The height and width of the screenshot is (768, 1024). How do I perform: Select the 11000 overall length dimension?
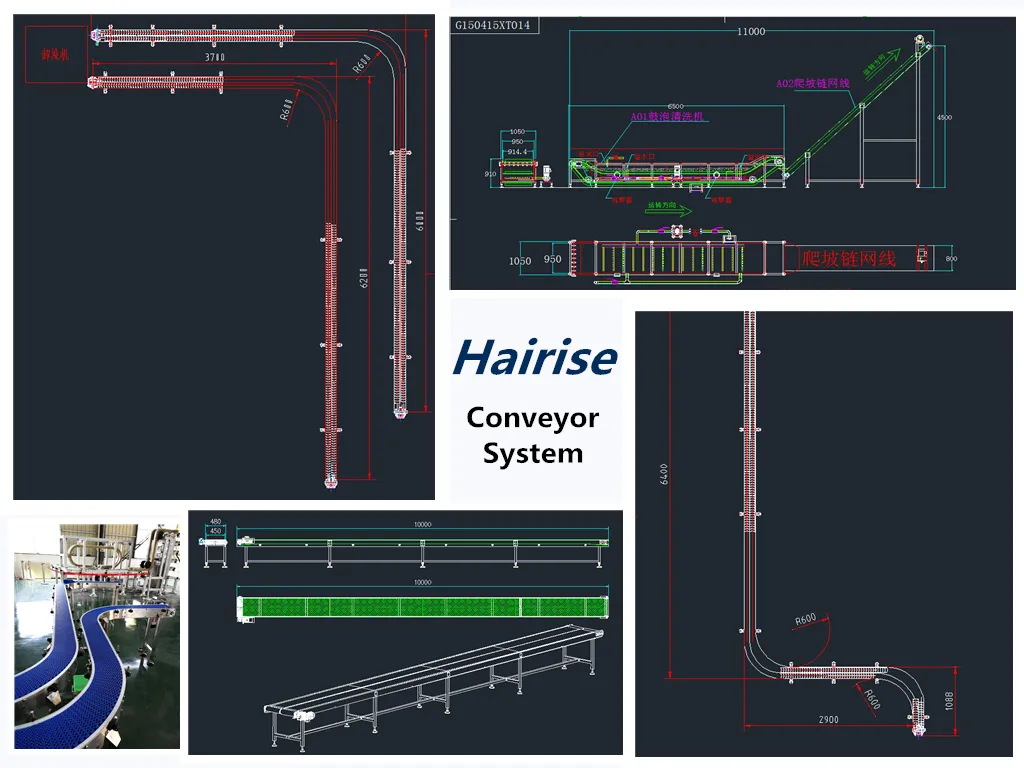750,32
